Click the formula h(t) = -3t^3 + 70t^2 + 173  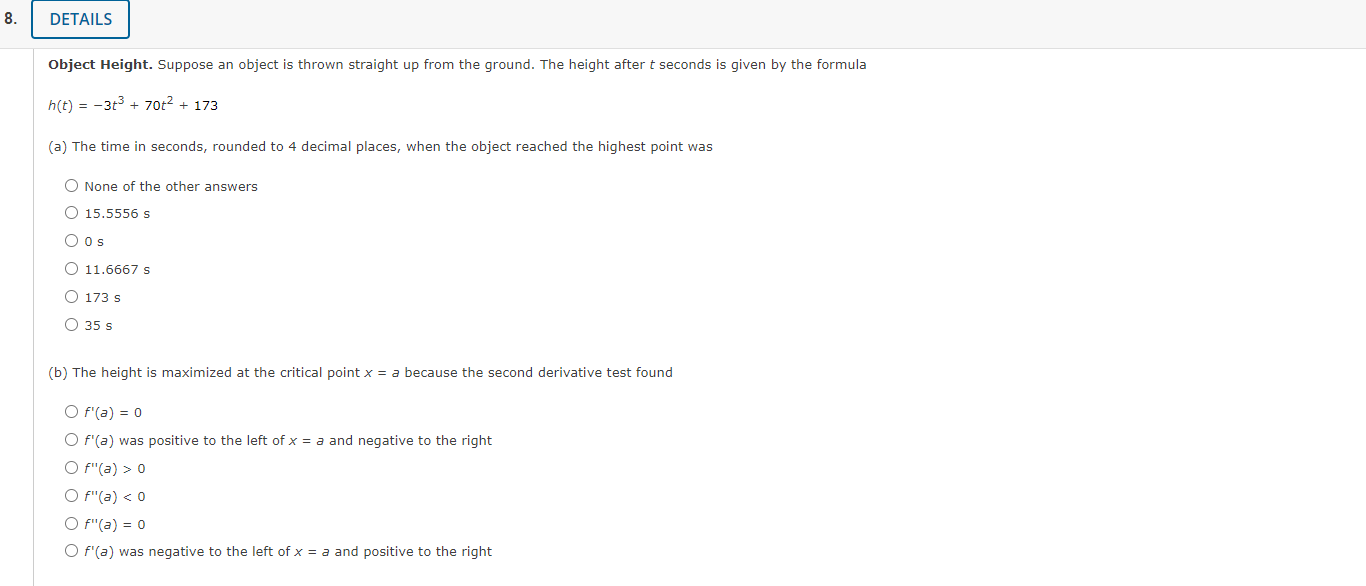pyautogui.click(x=134, y=104)
